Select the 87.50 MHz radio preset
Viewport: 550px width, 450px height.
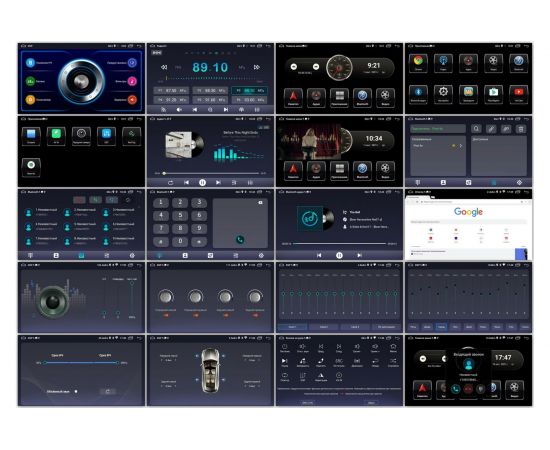click(171, 90)
